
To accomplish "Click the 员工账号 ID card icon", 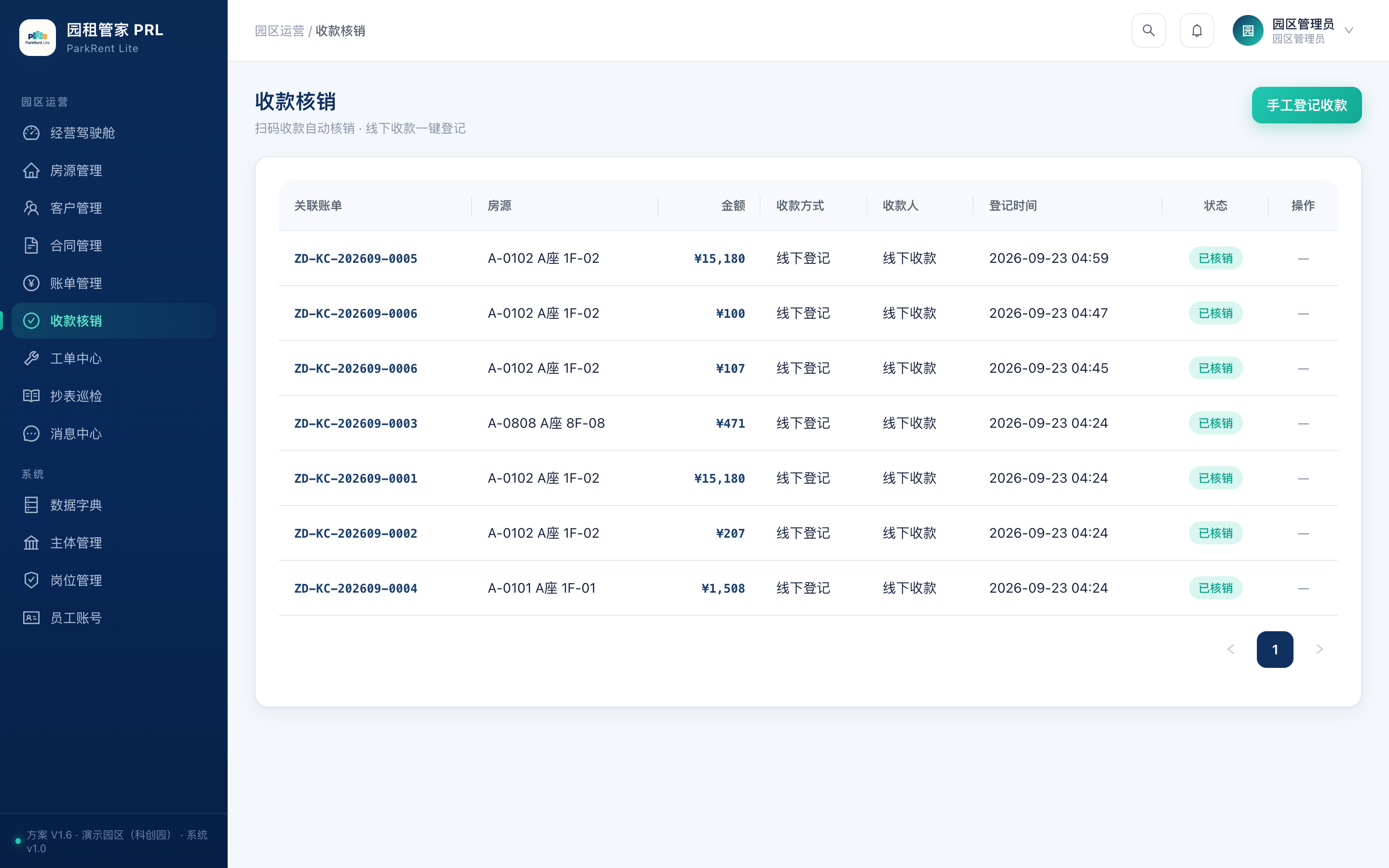I will pyautogui.click(x=31, y=618).
